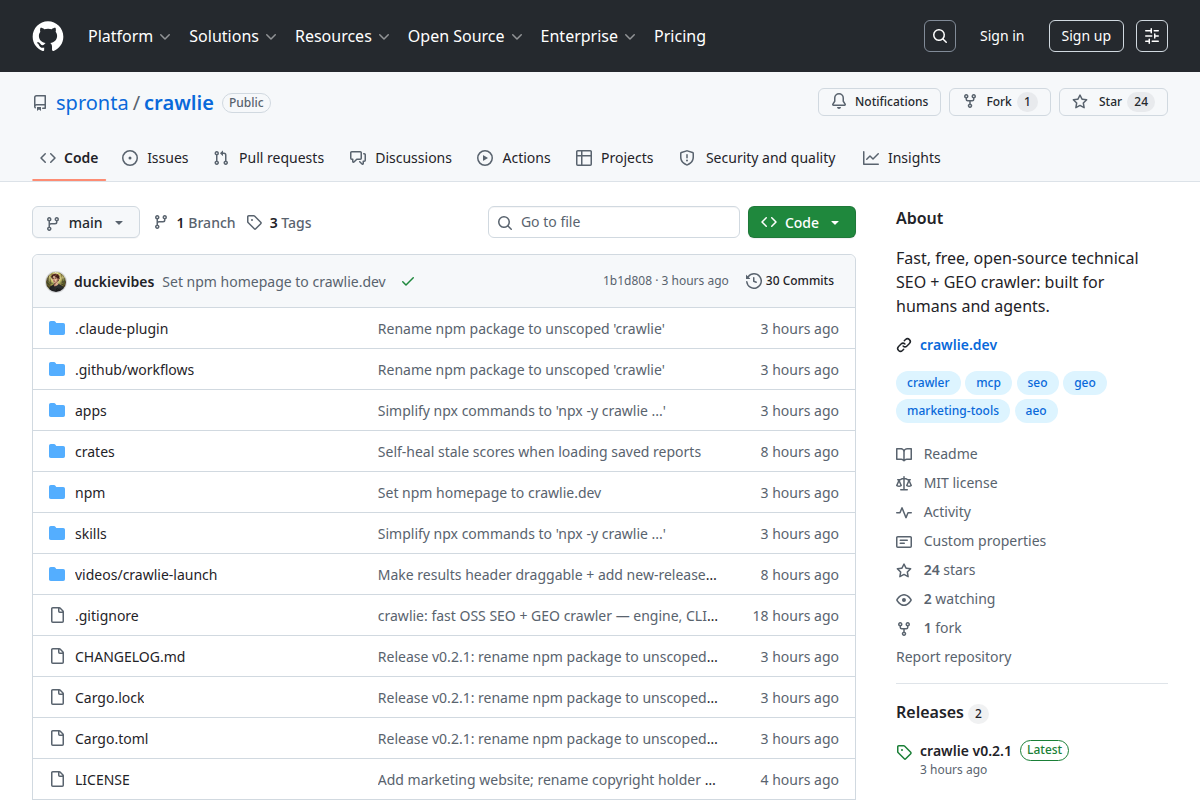Click duckievibes avatar thumbnail
This screenshot has width=1200, height=800.
pyautogui.click(x=56, y=281)
